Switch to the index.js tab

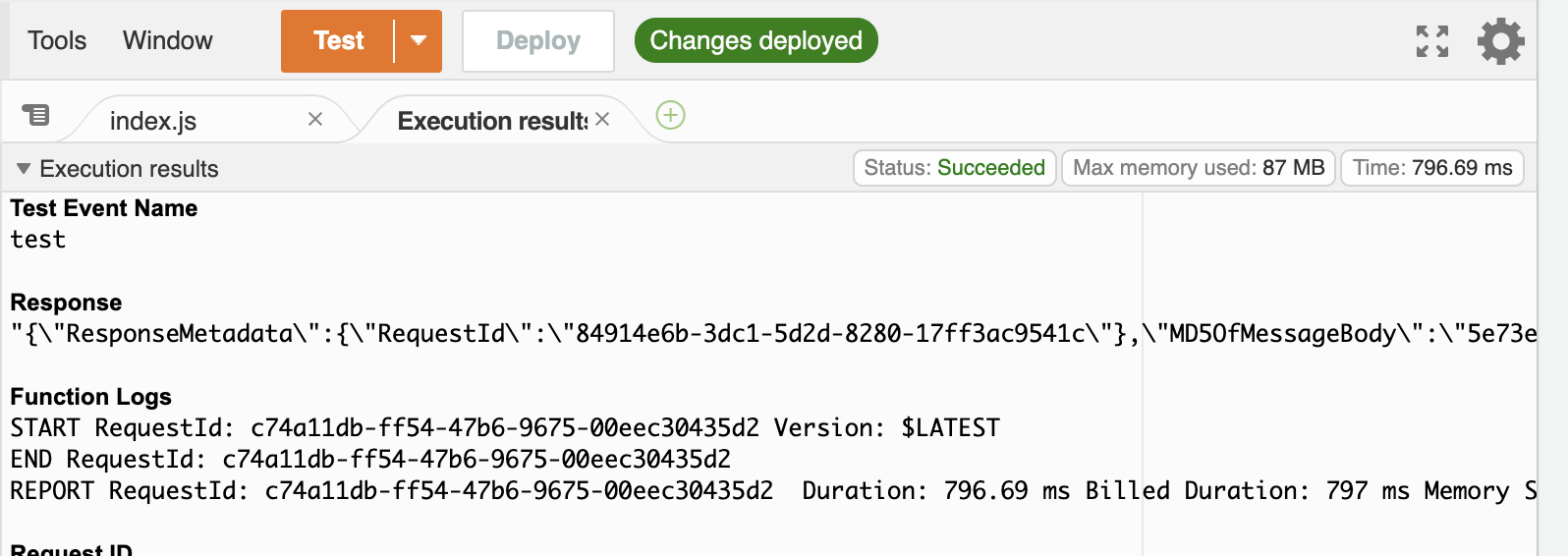coord(153,121)
